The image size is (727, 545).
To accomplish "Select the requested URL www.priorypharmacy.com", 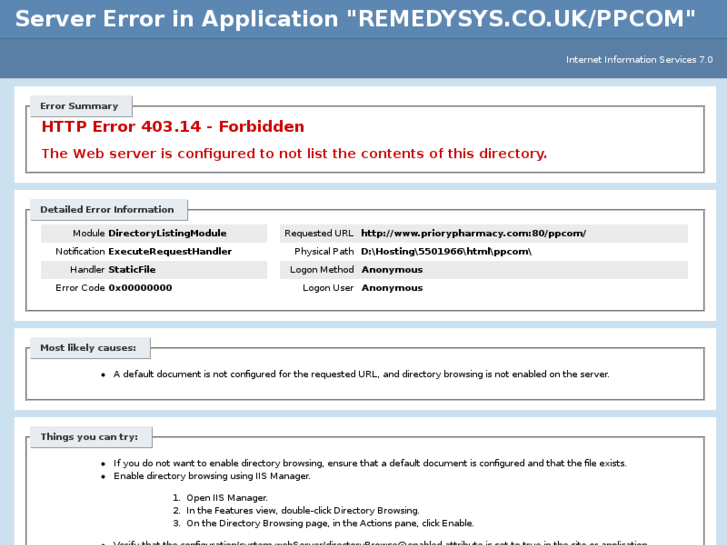I will pos(473,233).
